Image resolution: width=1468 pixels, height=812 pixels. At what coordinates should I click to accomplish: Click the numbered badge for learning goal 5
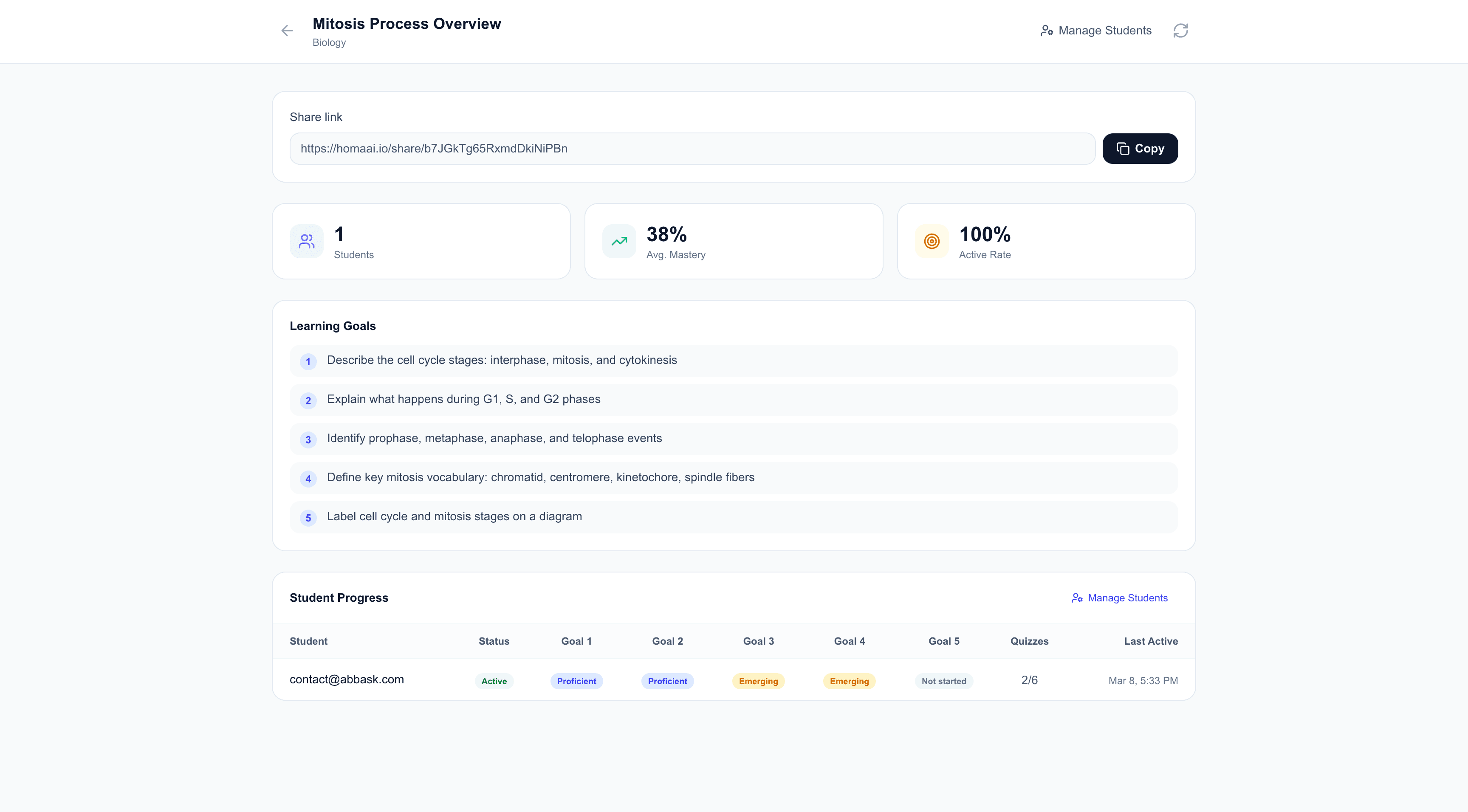point(308,517)
